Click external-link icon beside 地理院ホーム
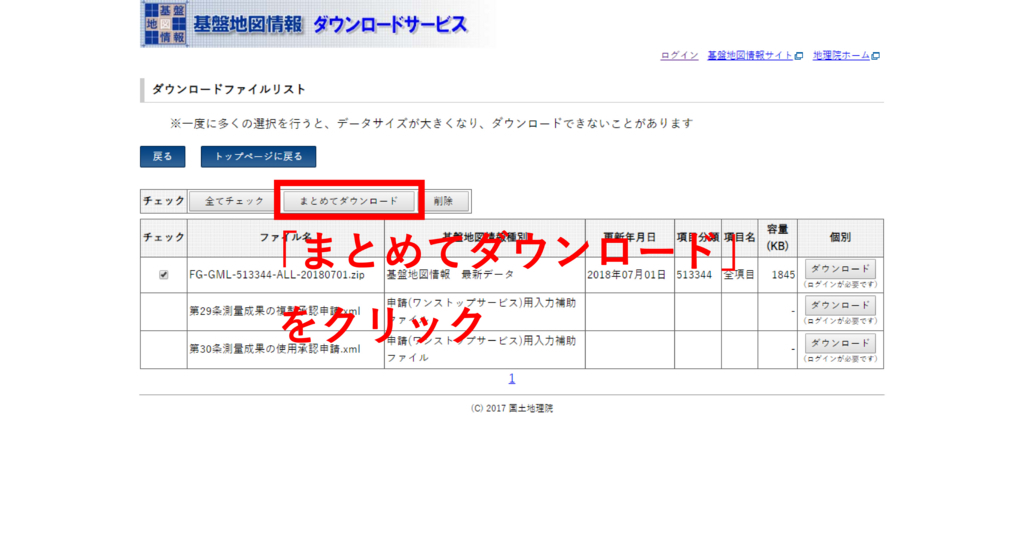The height and width of the screenshot is (550, 1024). [x=876, y=56]
